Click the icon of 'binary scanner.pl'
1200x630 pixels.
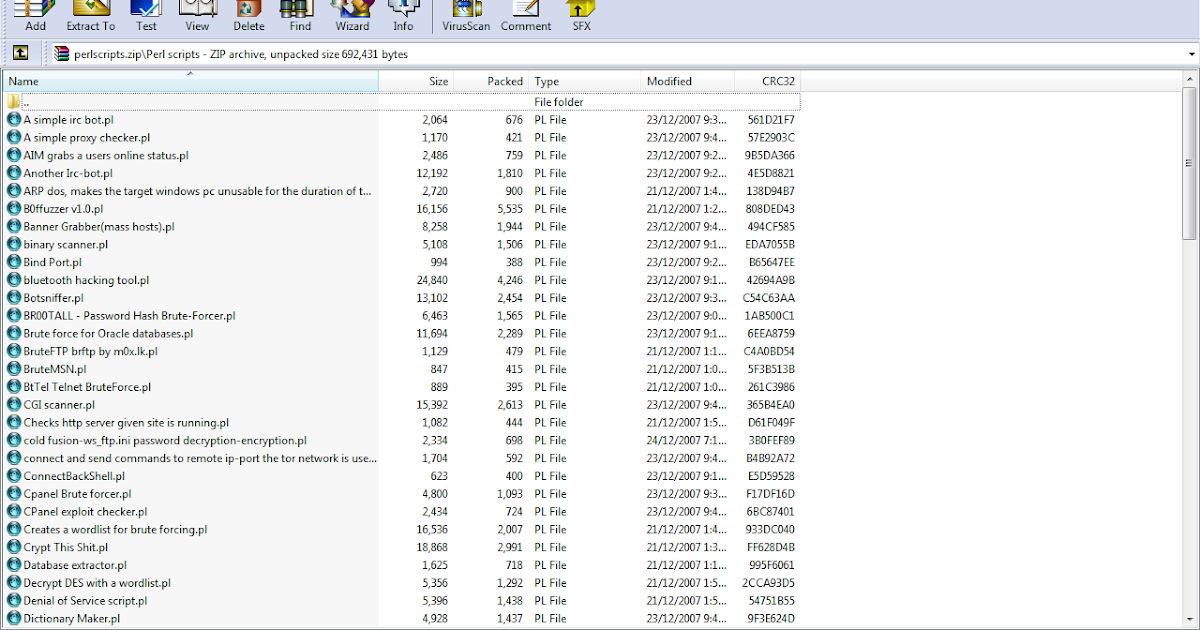14,244
